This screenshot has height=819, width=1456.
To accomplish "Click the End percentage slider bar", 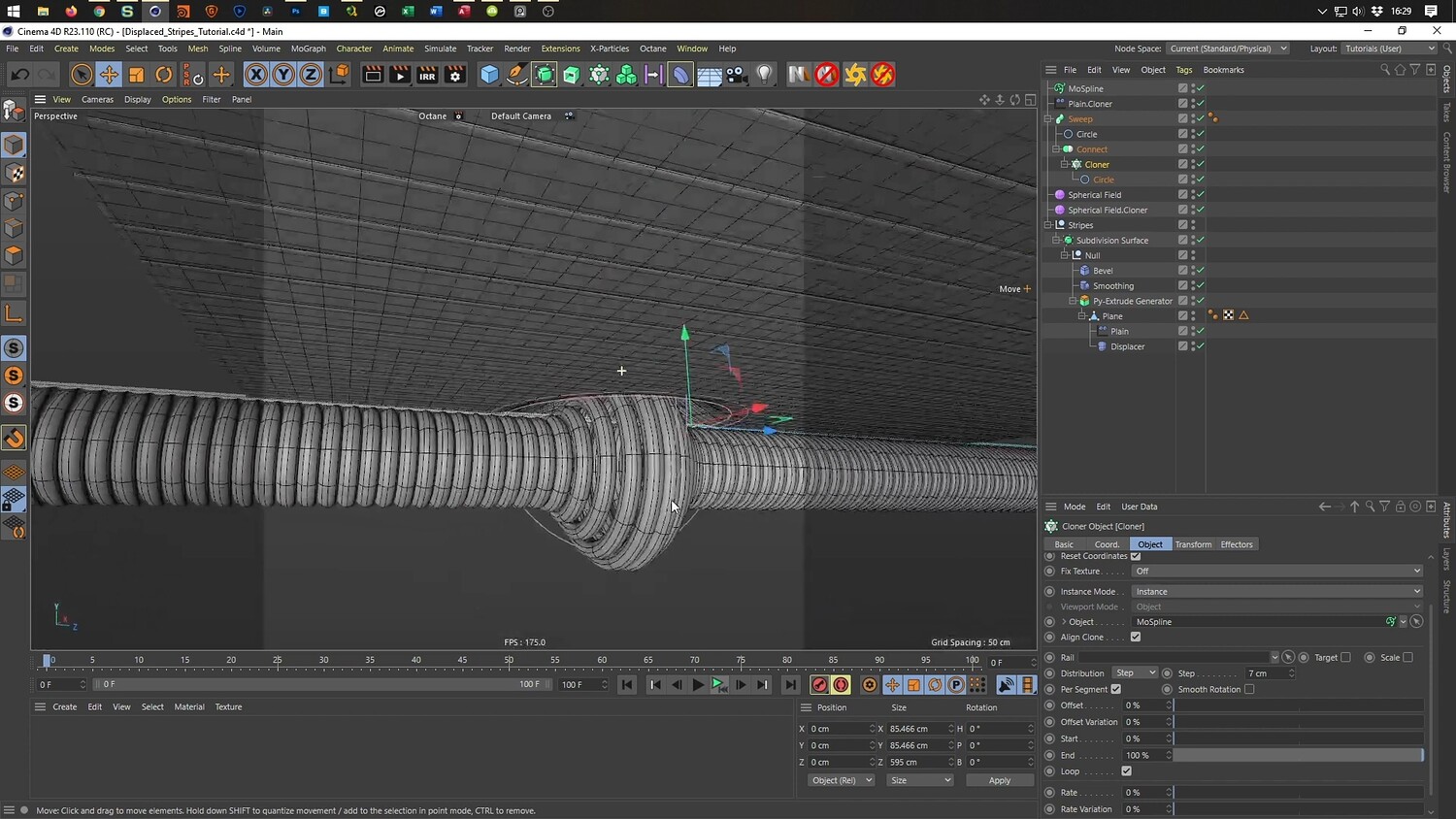I will tap(1298, 755).
